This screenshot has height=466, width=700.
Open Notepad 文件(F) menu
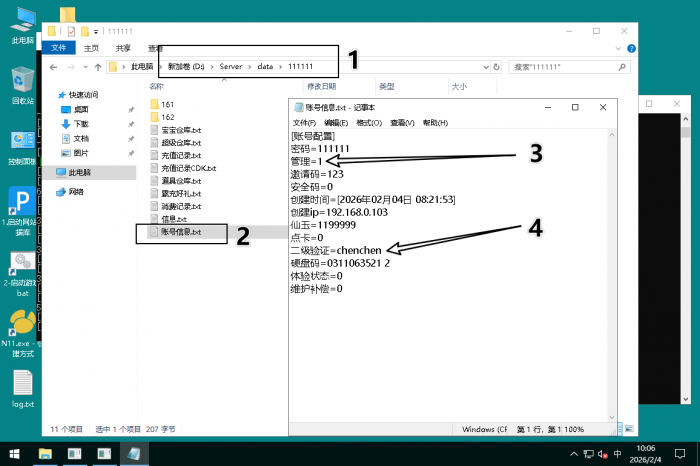pos(304,123)
